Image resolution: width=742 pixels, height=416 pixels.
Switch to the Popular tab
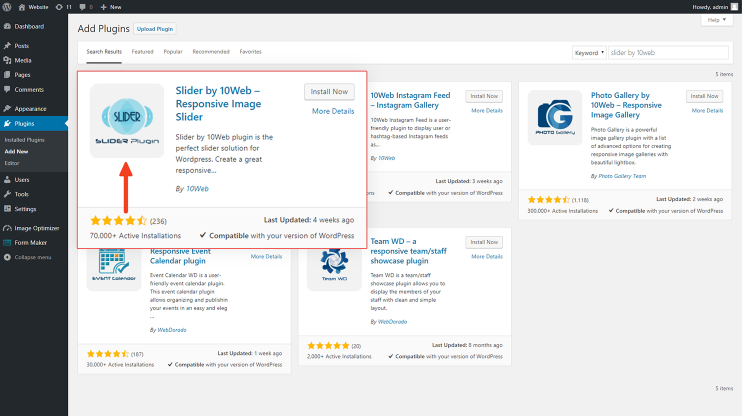(173, 52)
